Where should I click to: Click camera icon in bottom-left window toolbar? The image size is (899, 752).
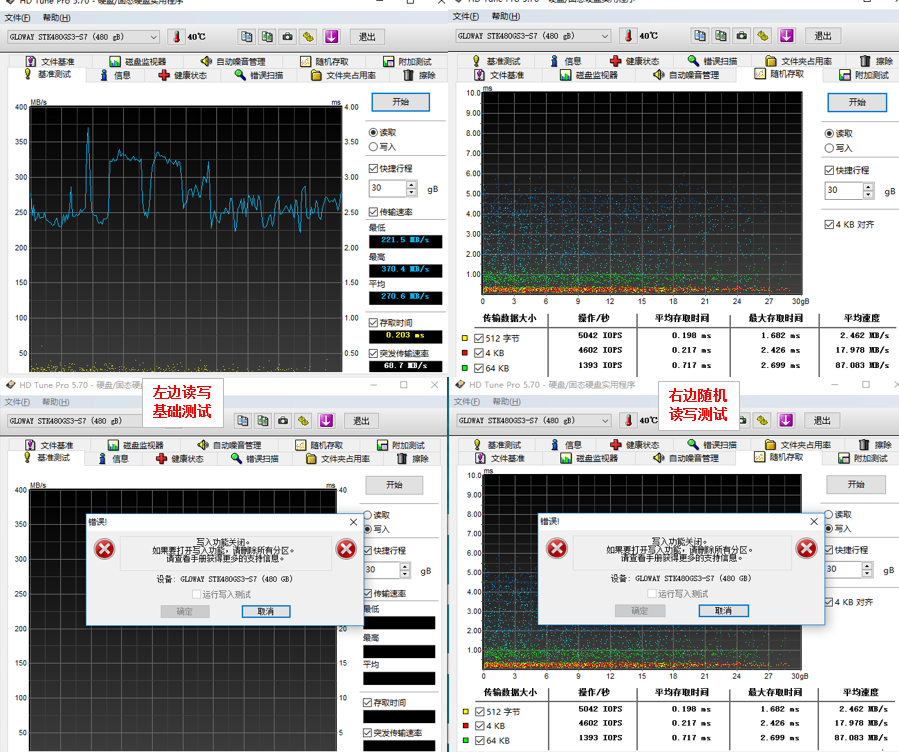(283, 421)
